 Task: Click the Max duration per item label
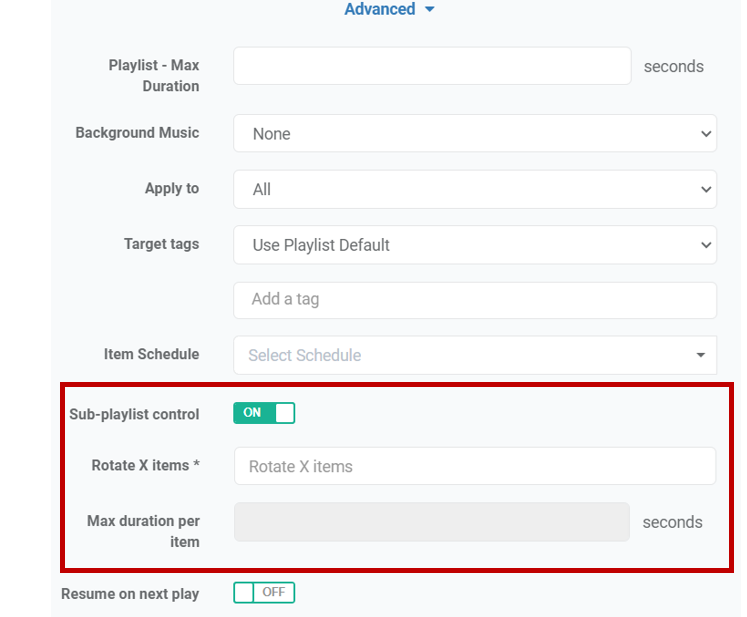pos(143,531)
